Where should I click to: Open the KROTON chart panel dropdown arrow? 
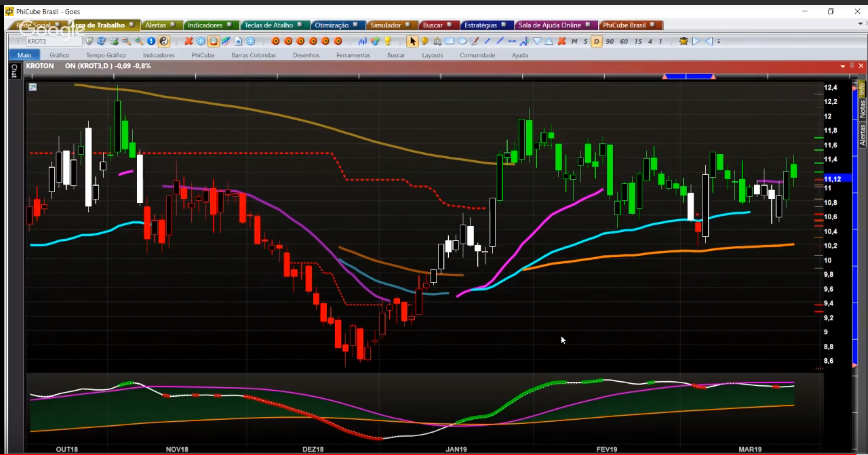(x=843, y=66)
